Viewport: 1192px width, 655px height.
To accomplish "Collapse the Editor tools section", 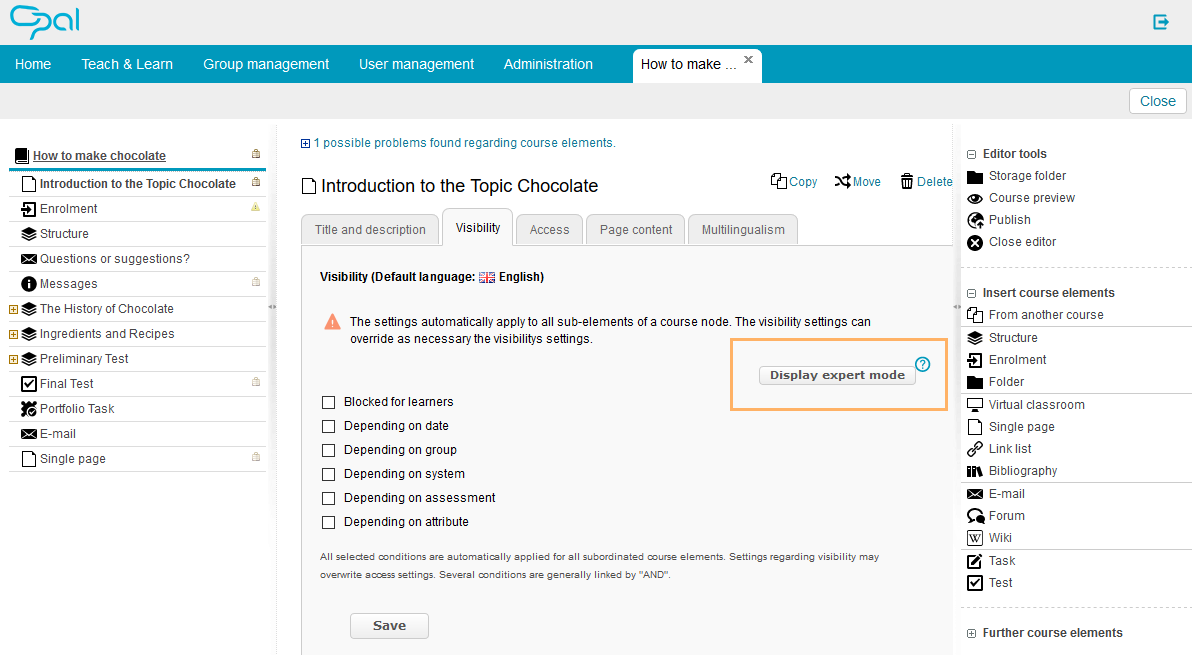I will tap(971, 154).
